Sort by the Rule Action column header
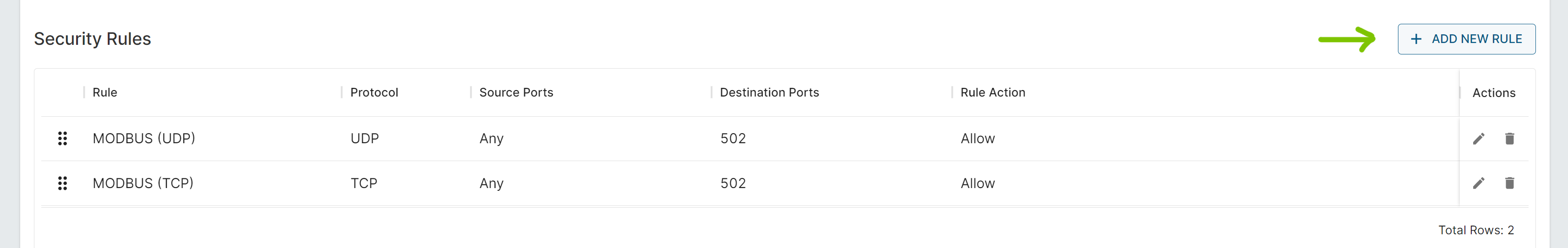Screen dimensions: 1568x248 (993, 92)
